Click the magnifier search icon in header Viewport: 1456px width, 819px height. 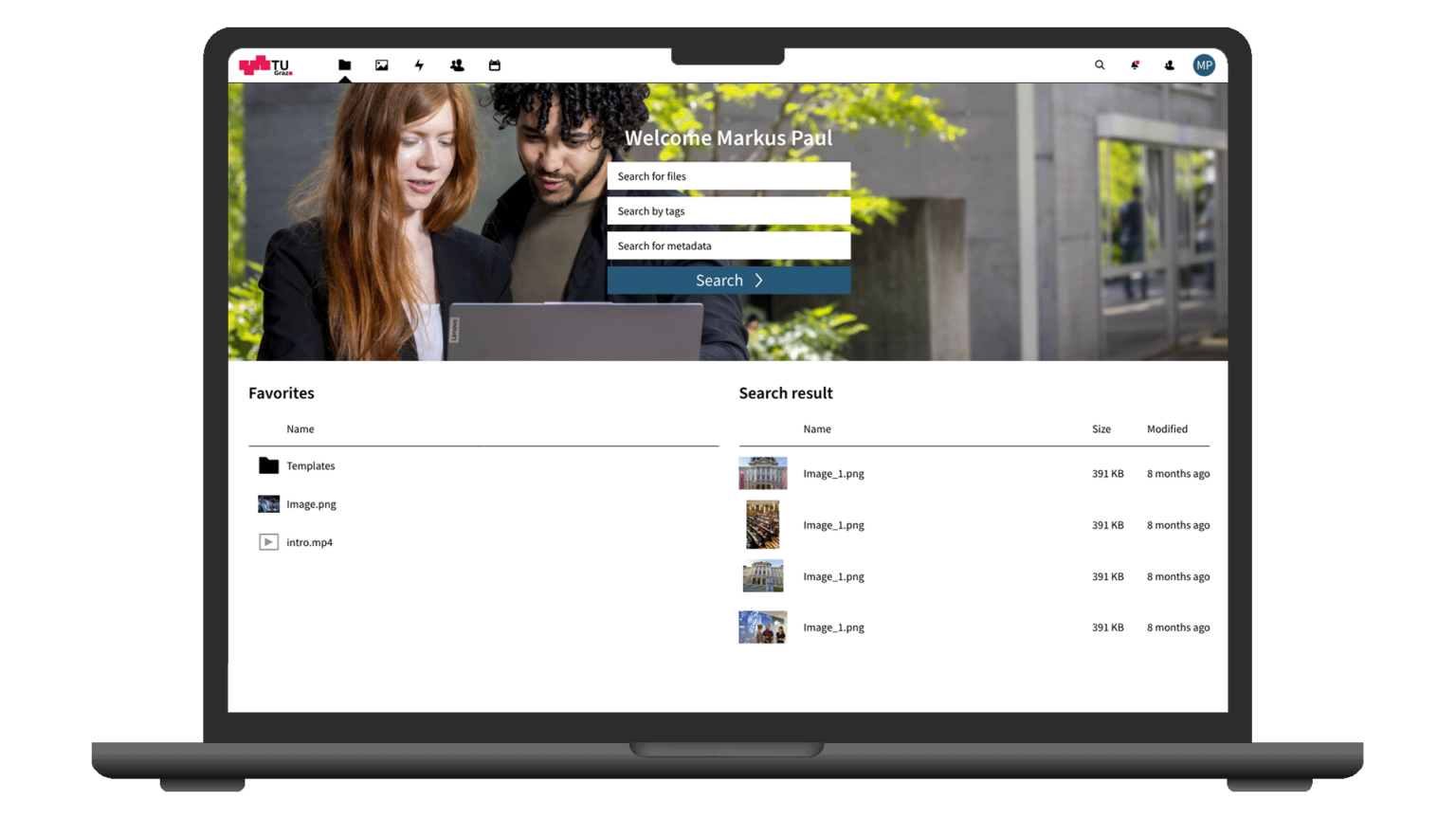point(1100,65)
